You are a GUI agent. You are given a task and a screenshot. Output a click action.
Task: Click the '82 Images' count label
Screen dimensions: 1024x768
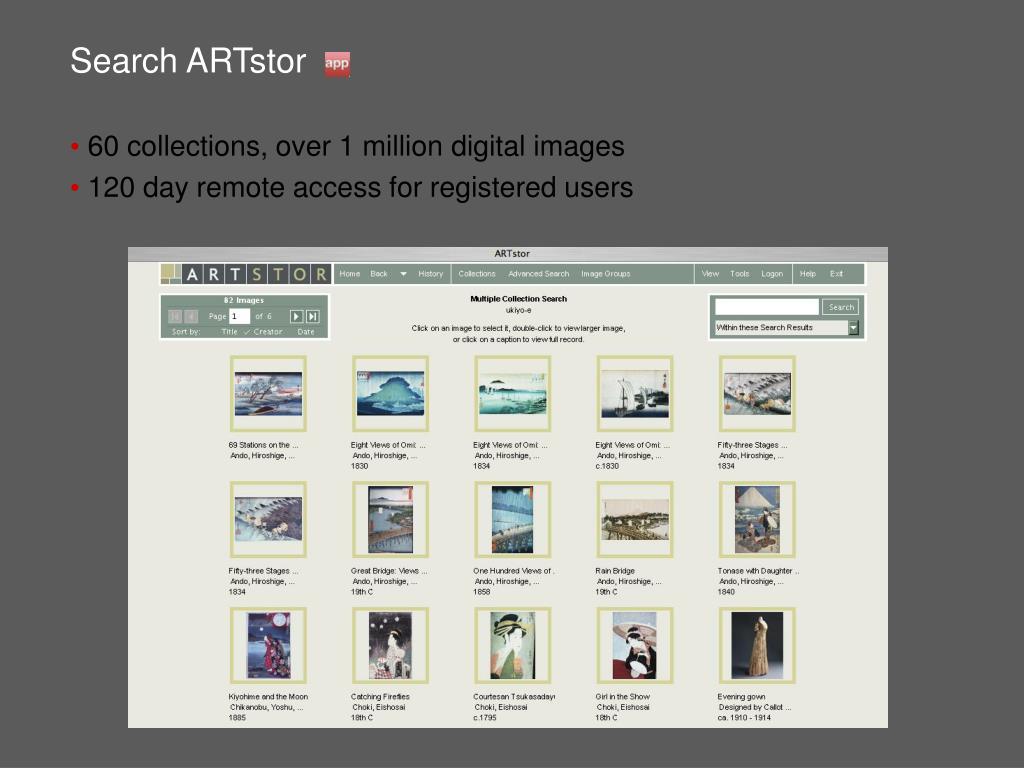[x=244, y=300]
